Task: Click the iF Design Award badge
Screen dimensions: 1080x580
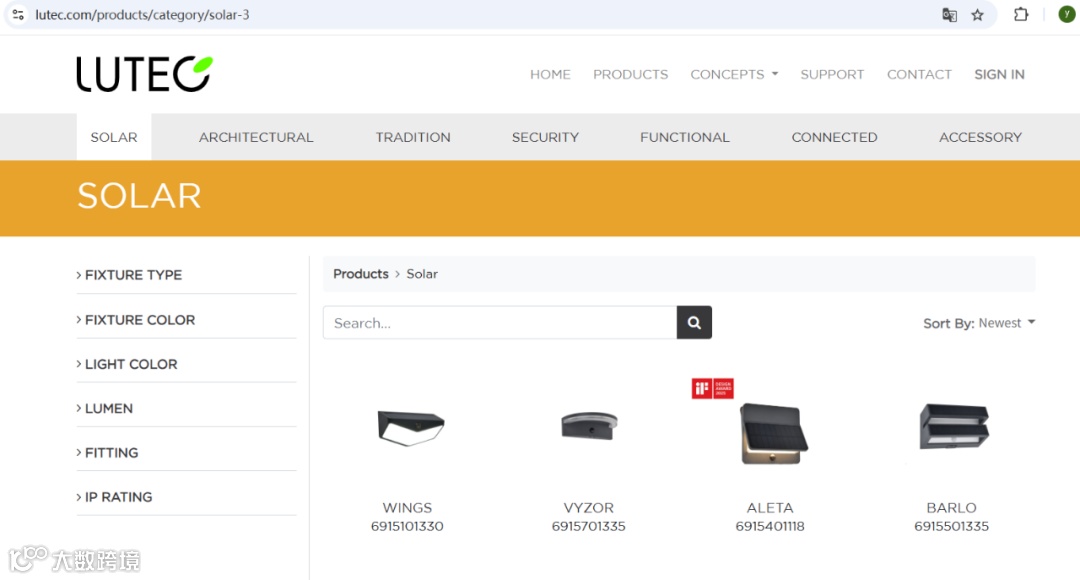Action: click(712, 389)
